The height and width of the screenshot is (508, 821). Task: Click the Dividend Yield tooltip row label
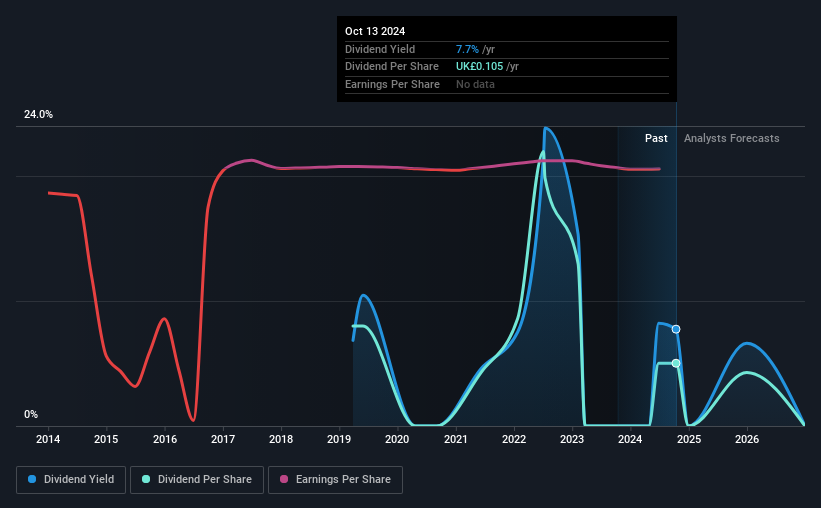[380, 49]
